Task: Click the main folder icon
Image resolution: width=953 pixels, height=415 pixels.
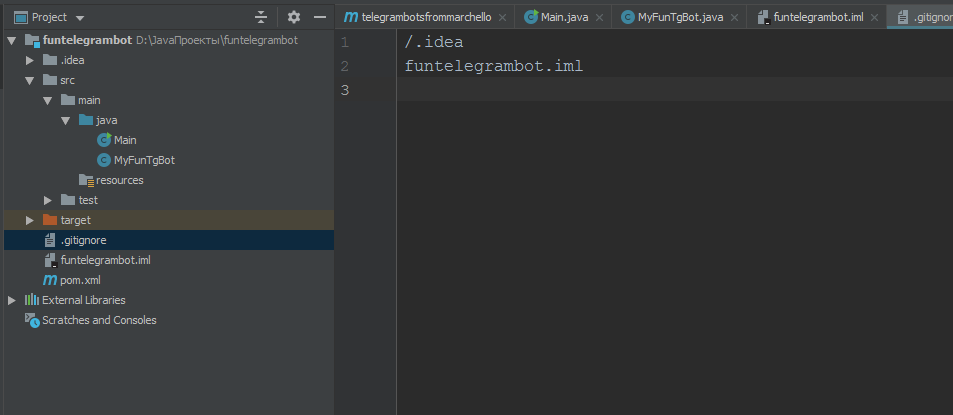Action: [x=67, y=100]
